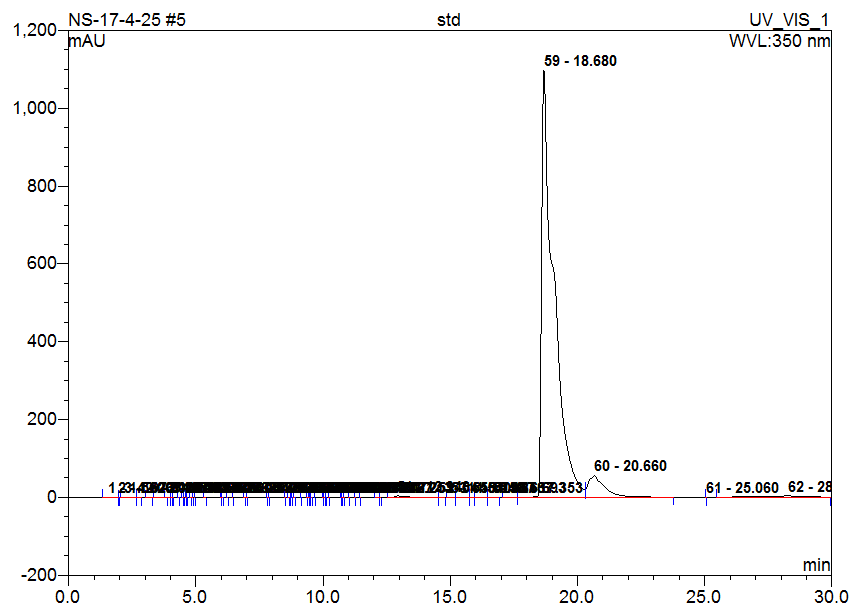The height and width of the screenshot is (616, 859).
Task: Select the 'std' title text
Action: click(449, 20)
